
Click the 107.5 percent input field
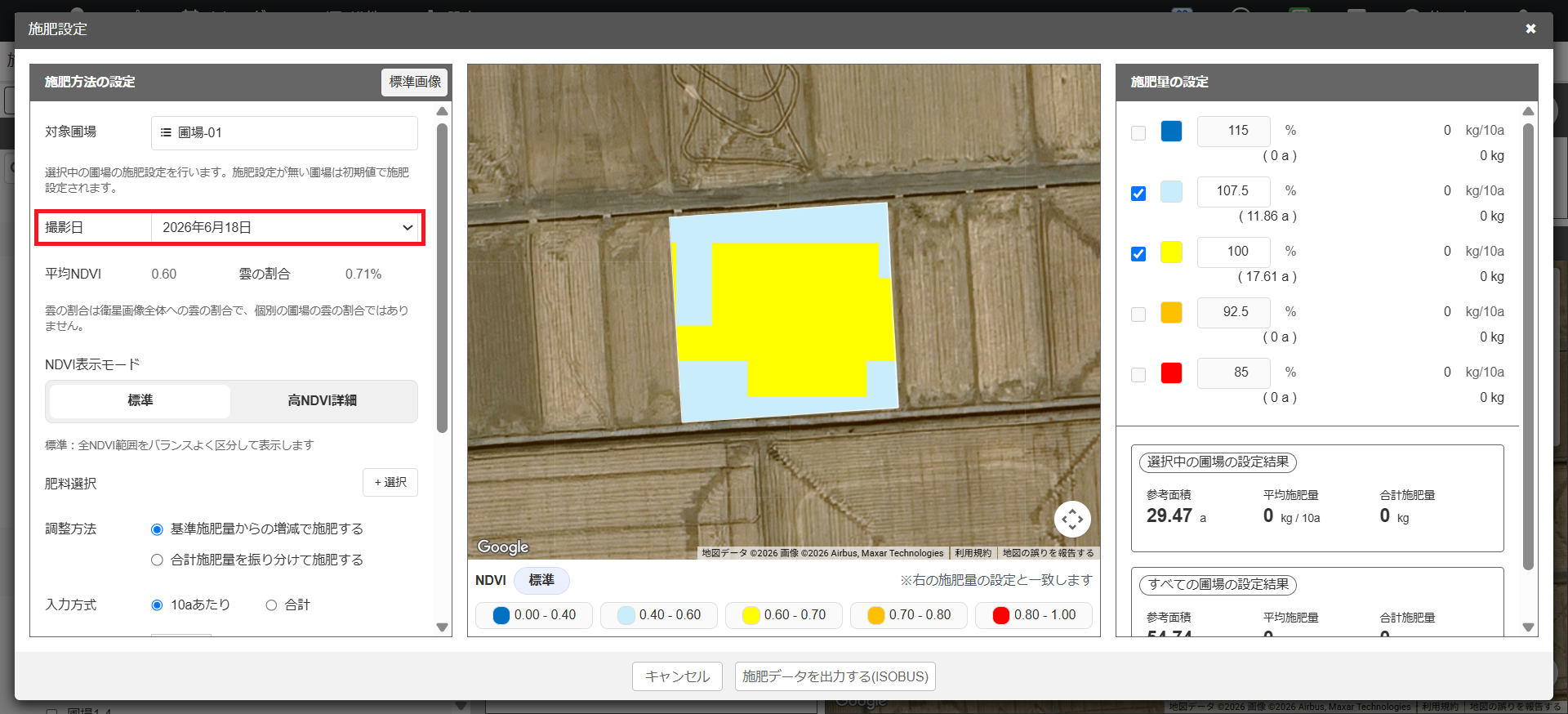(x=1234, y=191)
